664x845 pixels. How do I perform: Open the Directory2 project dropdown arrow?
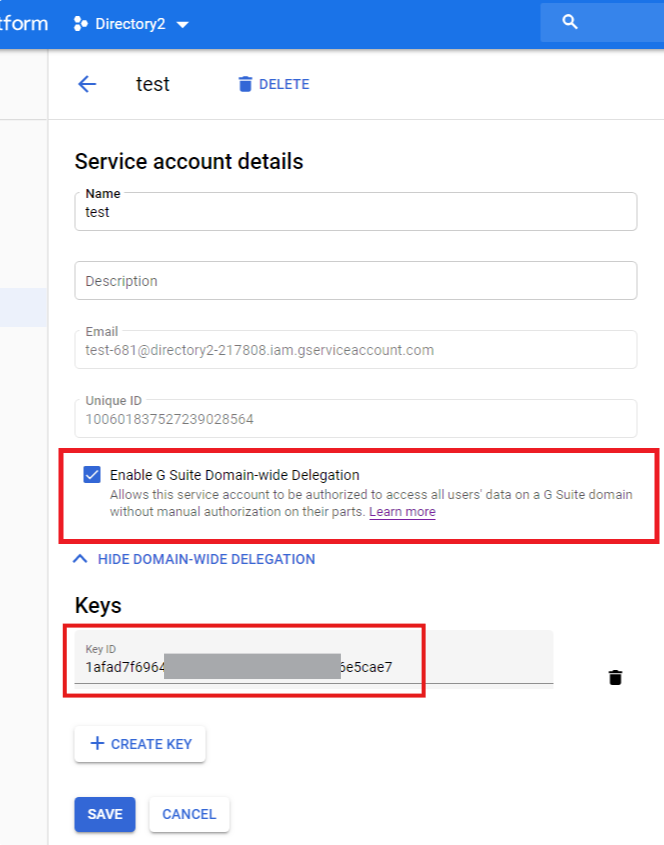click(x=182, y=25)
